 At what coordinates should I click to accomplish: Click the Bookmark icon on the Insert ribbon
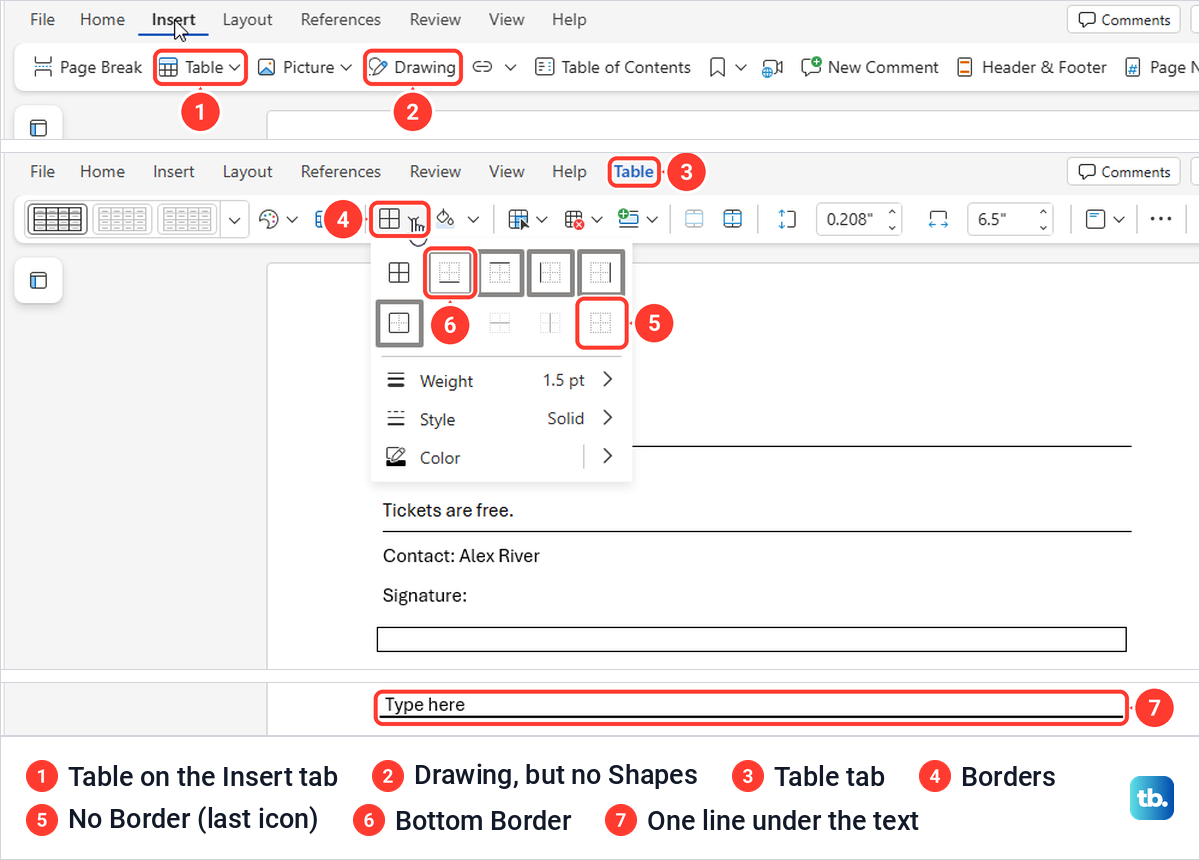tap(717, 67)
